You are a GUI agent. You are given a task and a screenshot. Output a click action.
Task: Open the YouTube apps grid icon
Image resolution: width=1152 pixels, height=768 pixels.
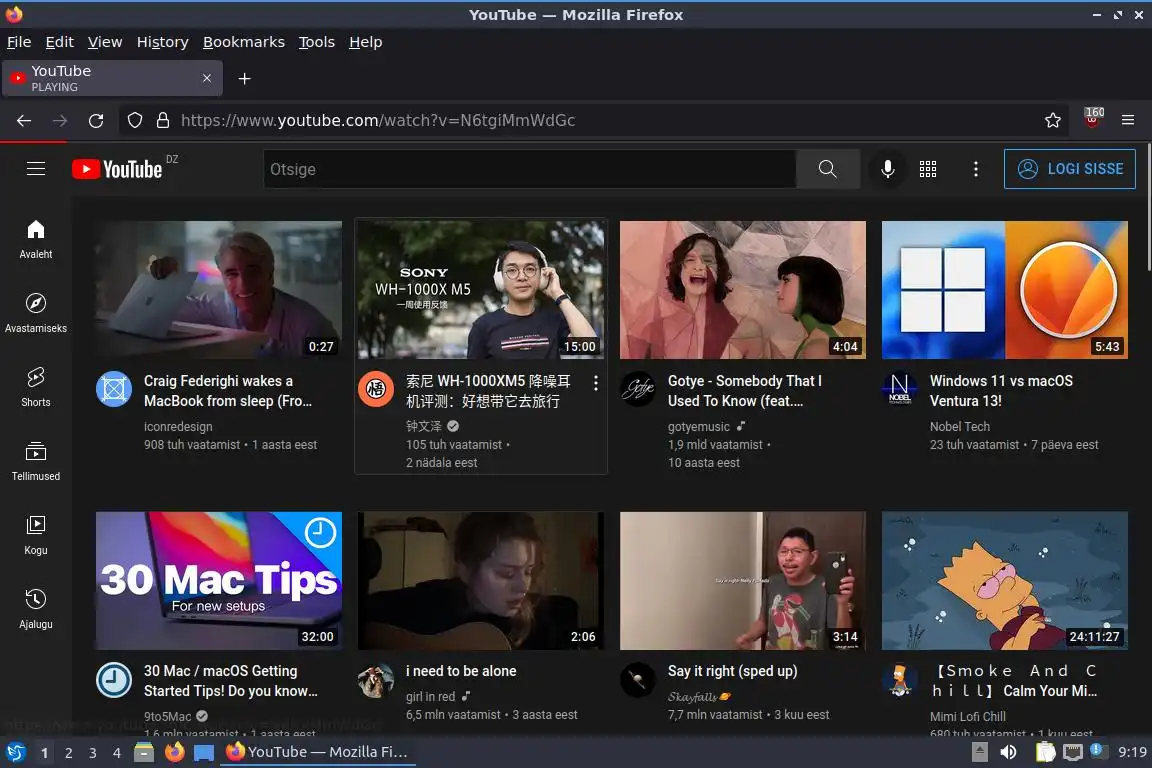click(x=928, y=169)
